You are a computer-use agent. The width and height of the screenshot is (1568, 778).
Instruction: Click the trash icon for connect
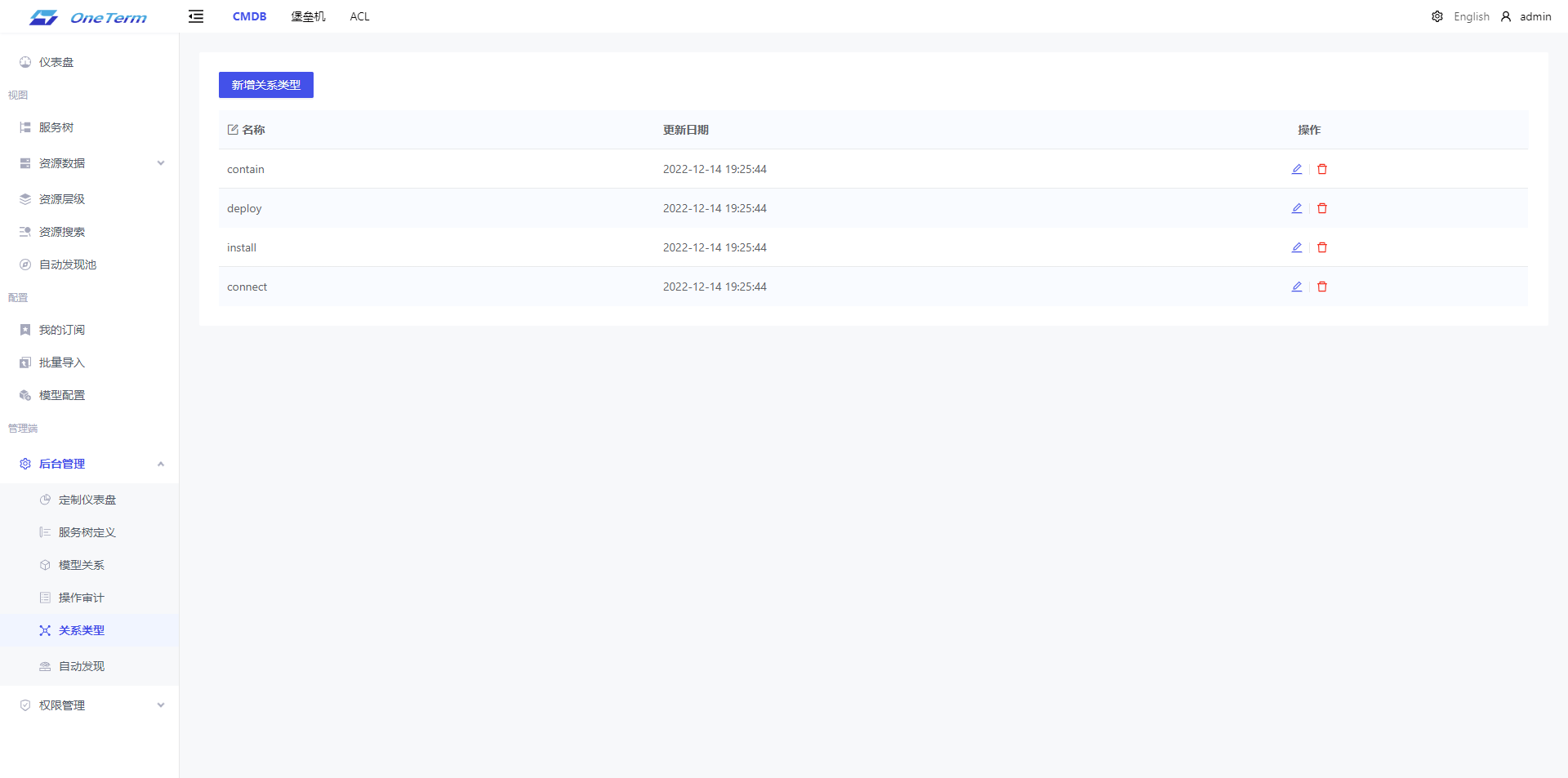(1322, 287)
